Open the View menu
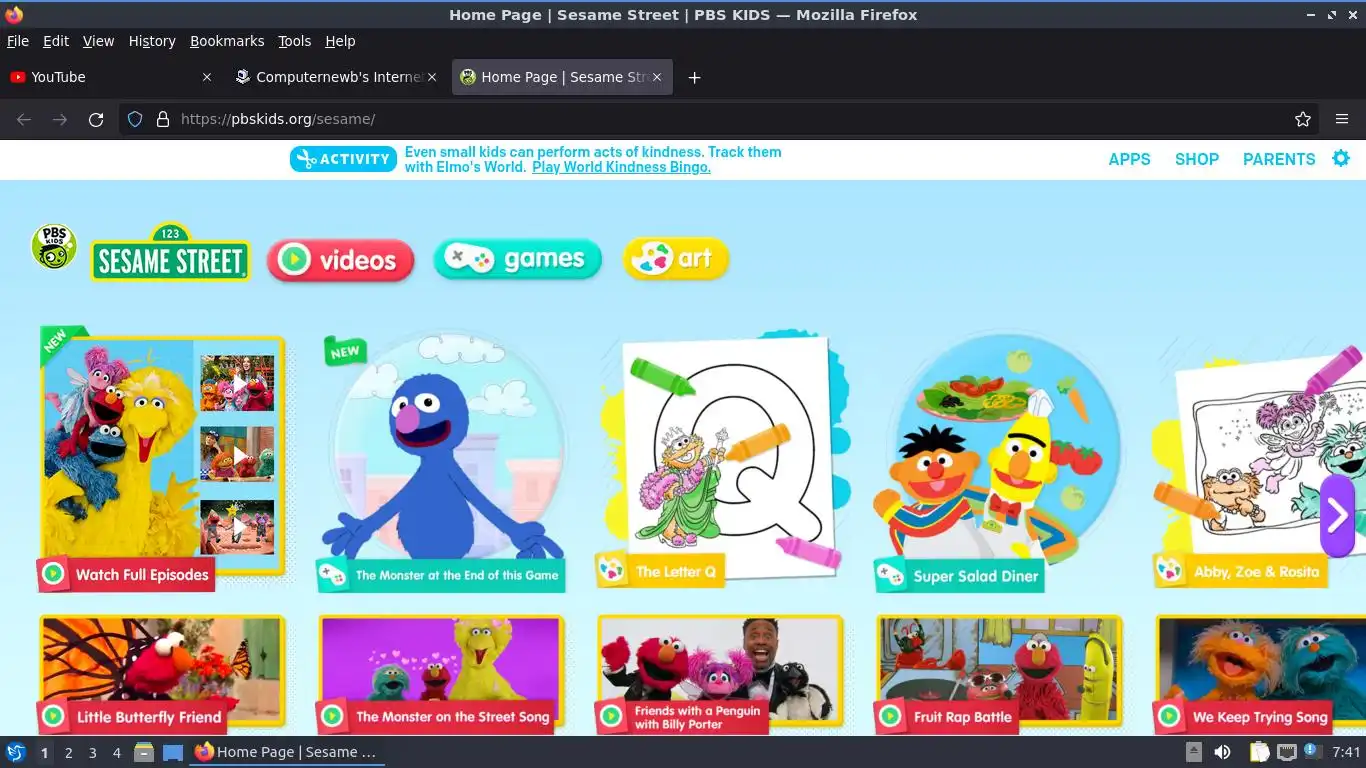This screenshot has height=768, width=1366. [x=98, y=41]
